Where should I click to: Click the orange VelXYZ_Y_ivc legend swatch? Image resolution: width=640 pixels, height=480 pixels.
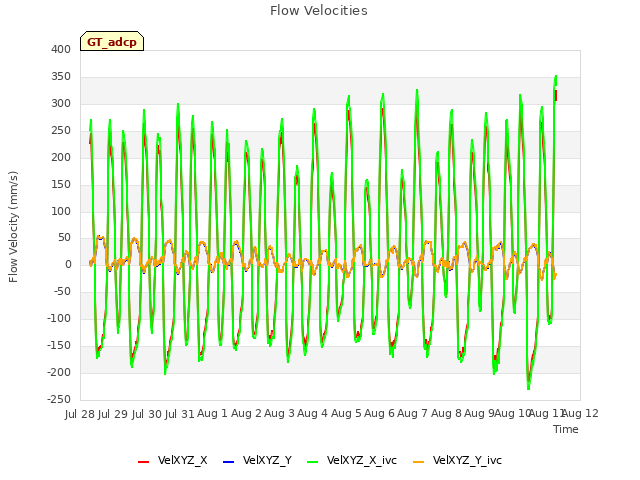(x=418, y=462)
